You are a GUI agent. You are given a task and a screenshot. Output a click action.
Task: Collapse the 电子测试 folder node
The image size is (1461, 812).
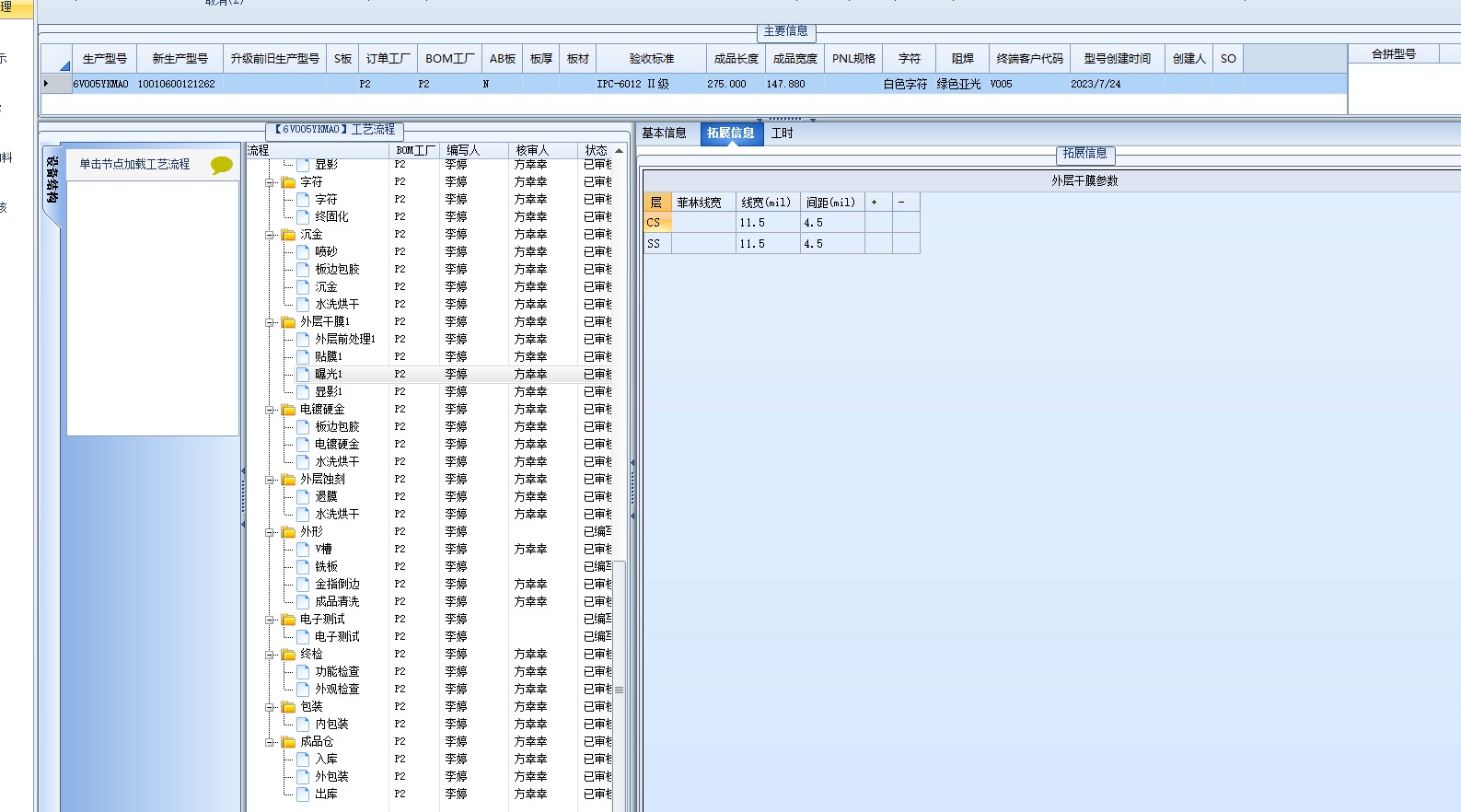click(271, 620)
